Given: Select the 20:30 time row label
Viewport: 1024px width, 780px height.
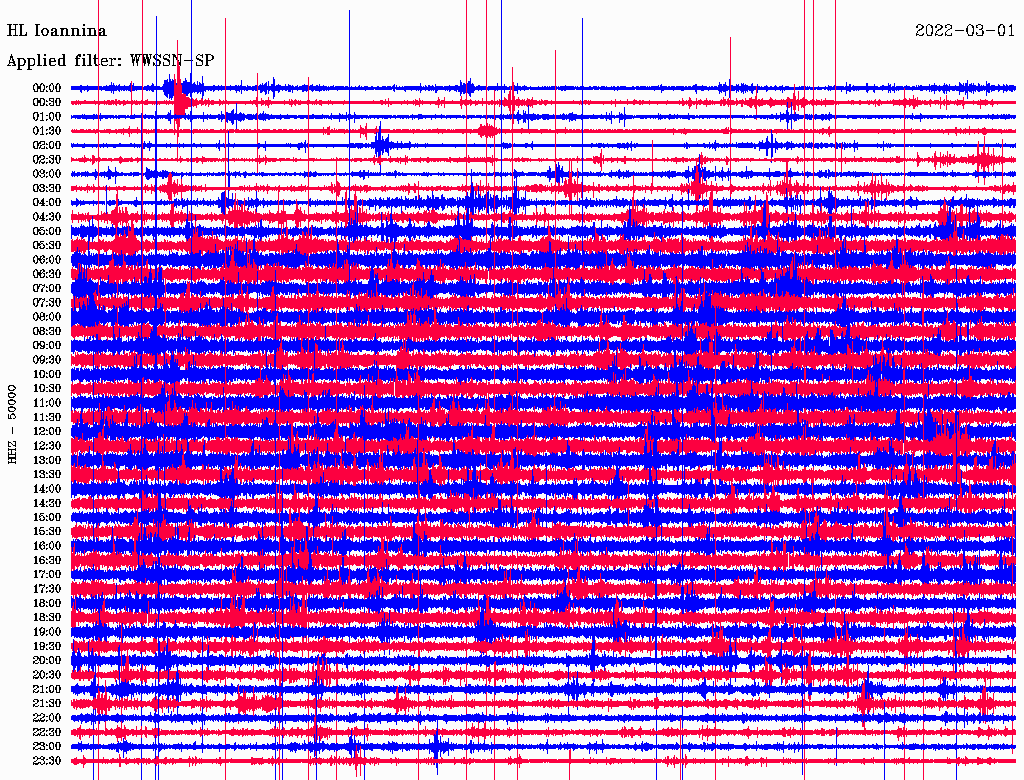Looking at the screenshot, I should 47,675.
